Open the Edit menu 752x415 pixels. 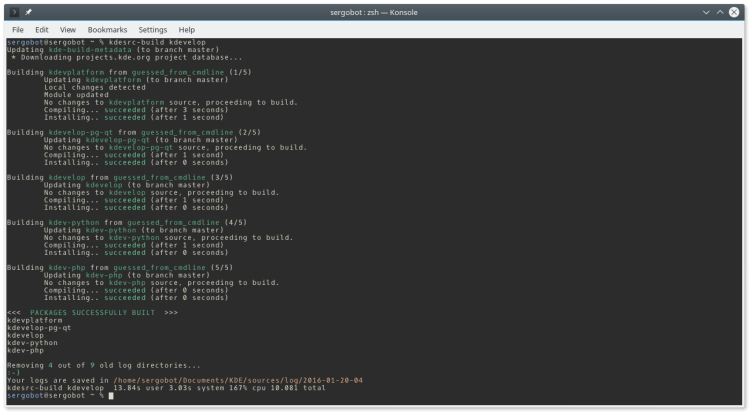42,30
